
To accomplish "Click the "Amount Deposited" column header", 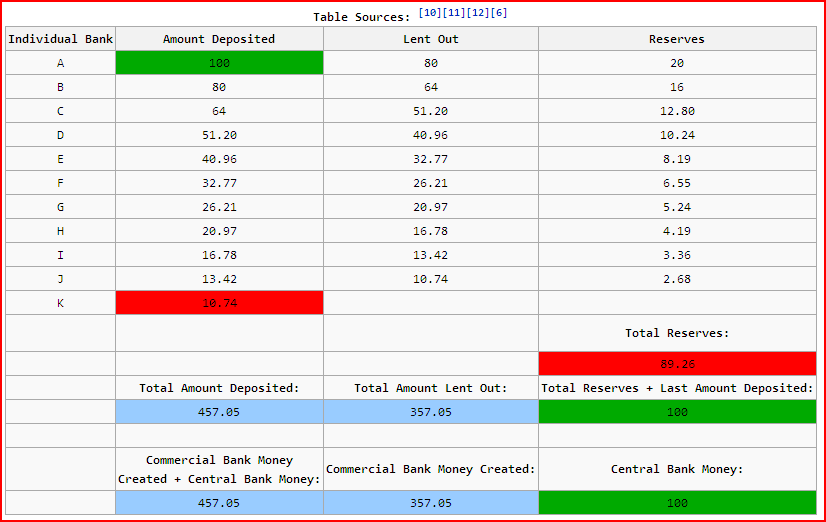I will click(219, 39).
